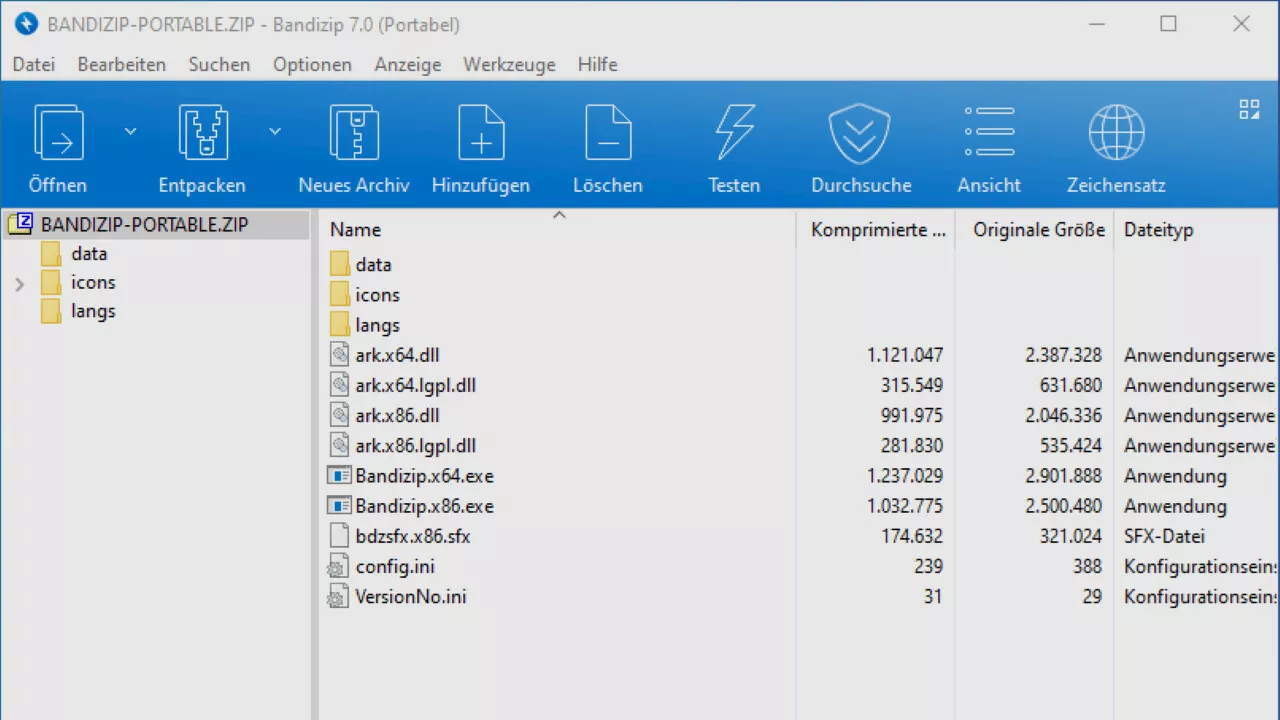Click original size 2.901.888 cell

click(1063, 476)
